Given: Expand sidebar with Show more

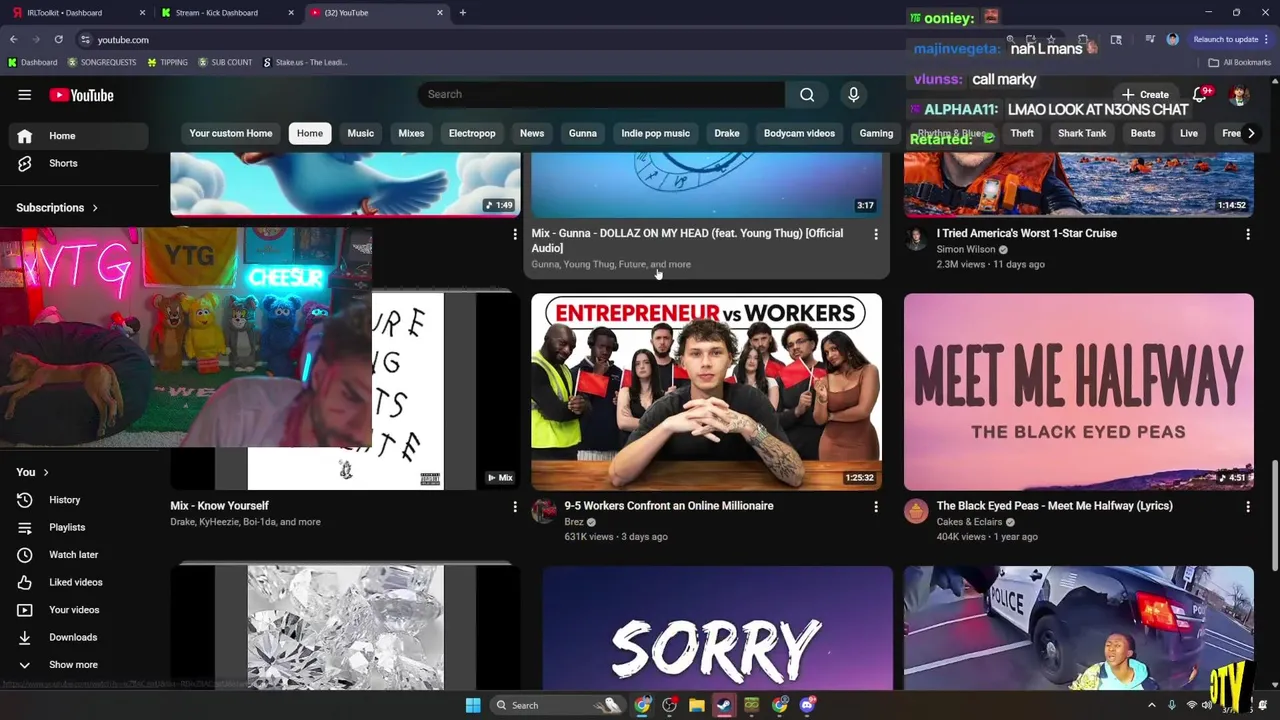Looking at the screenshot, I should click(x=78, y=665).
